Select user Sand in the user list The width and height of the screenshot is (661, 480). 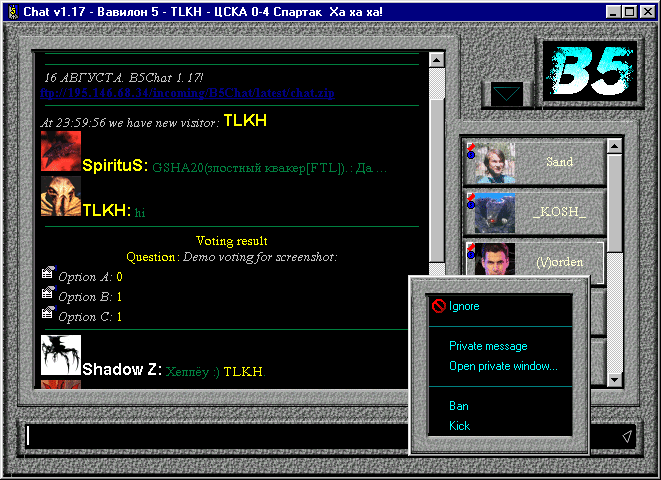(x=535, y=162)
